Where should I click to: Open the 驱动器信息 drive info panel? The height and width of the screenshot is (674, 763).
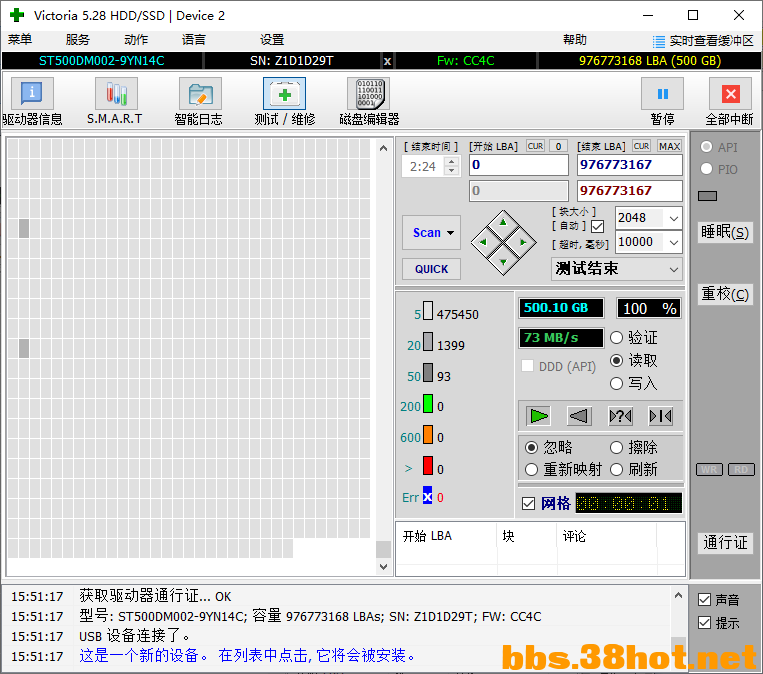[x=32, y=93]
